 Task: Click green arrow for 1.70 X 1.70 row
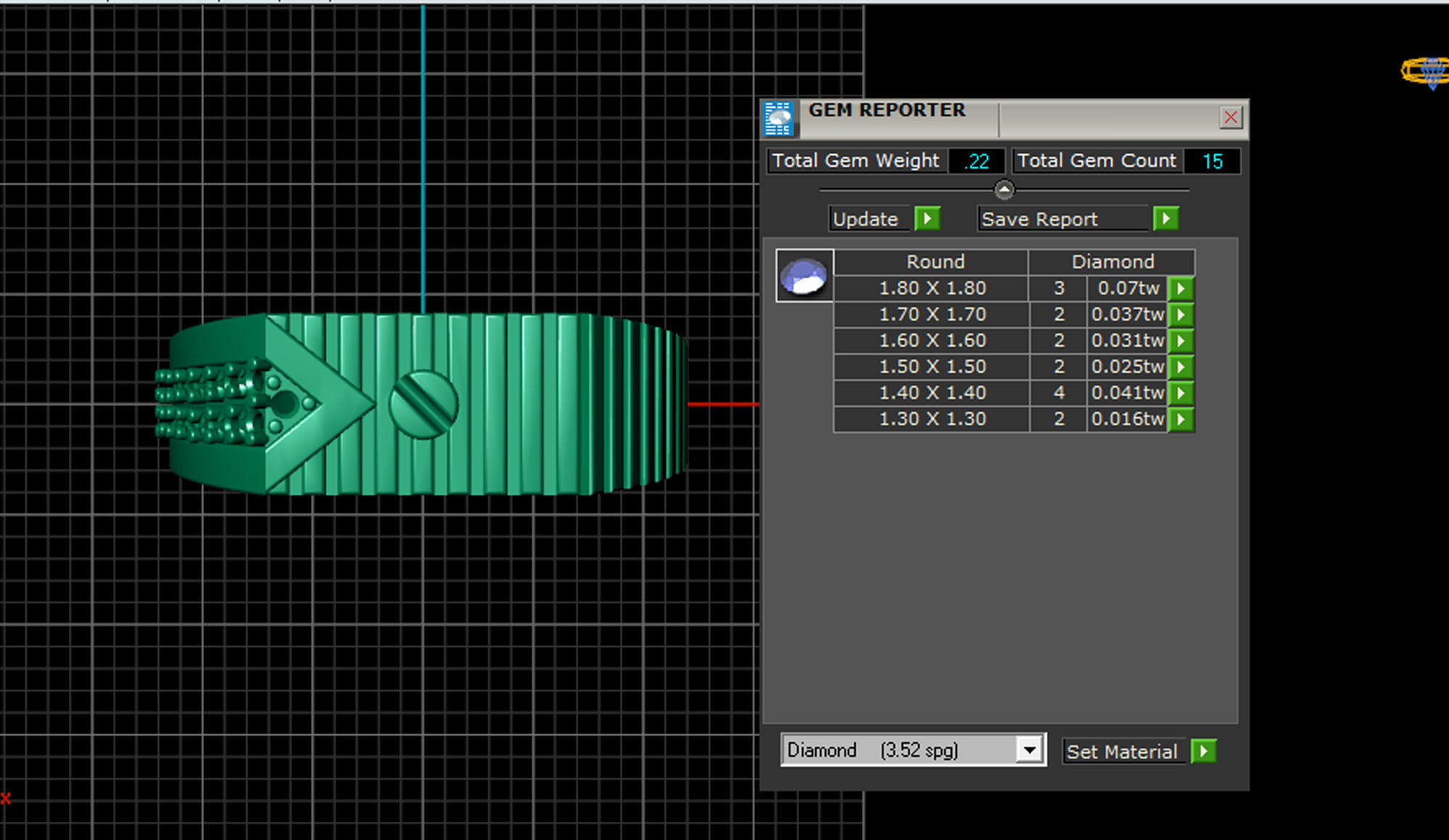point(1181,314)
